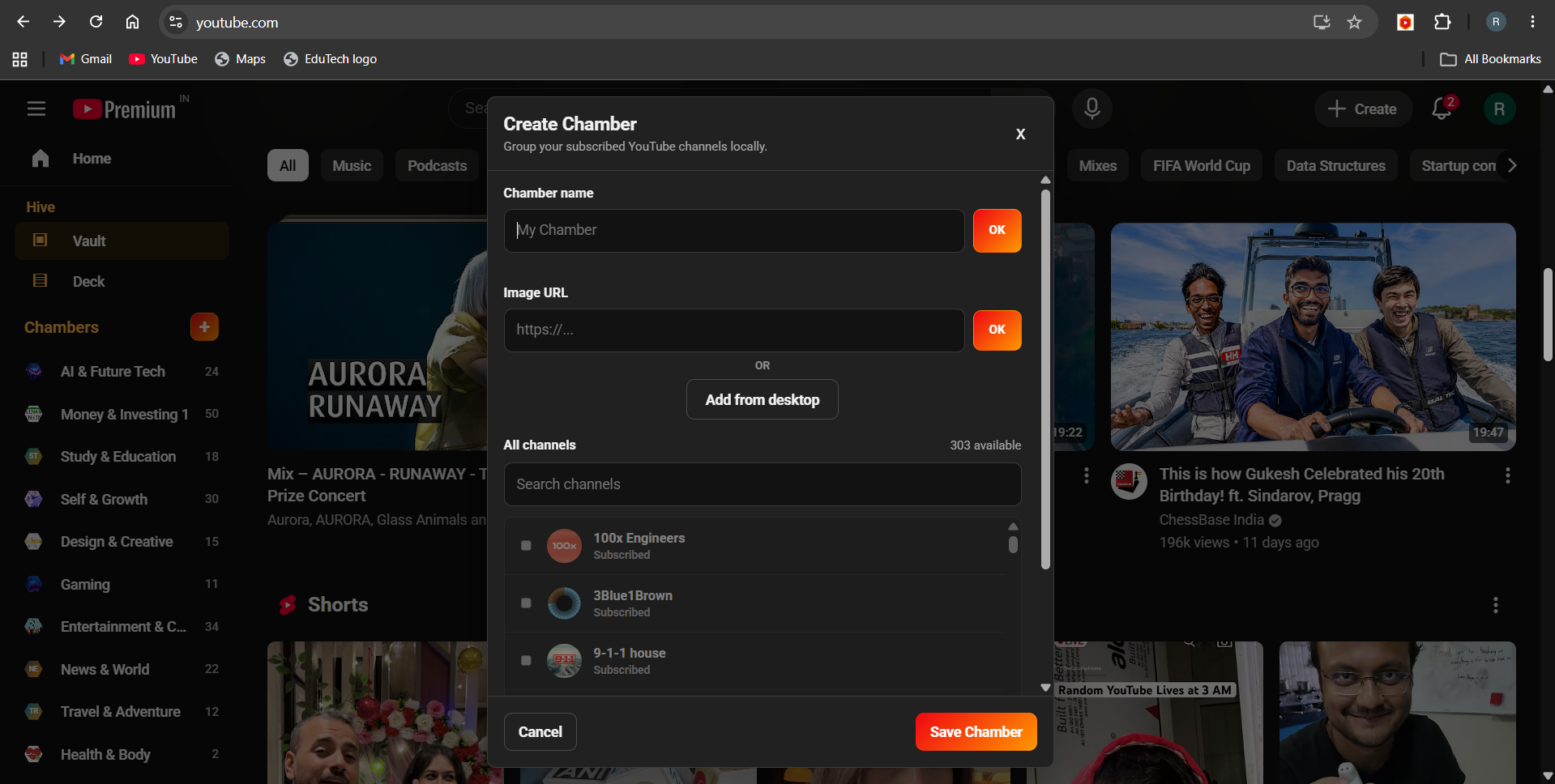The image size is (1555, 784).
Task: Open Shorts section three-dot menu
Action: pyautogui.click(x=1495, y=605)
